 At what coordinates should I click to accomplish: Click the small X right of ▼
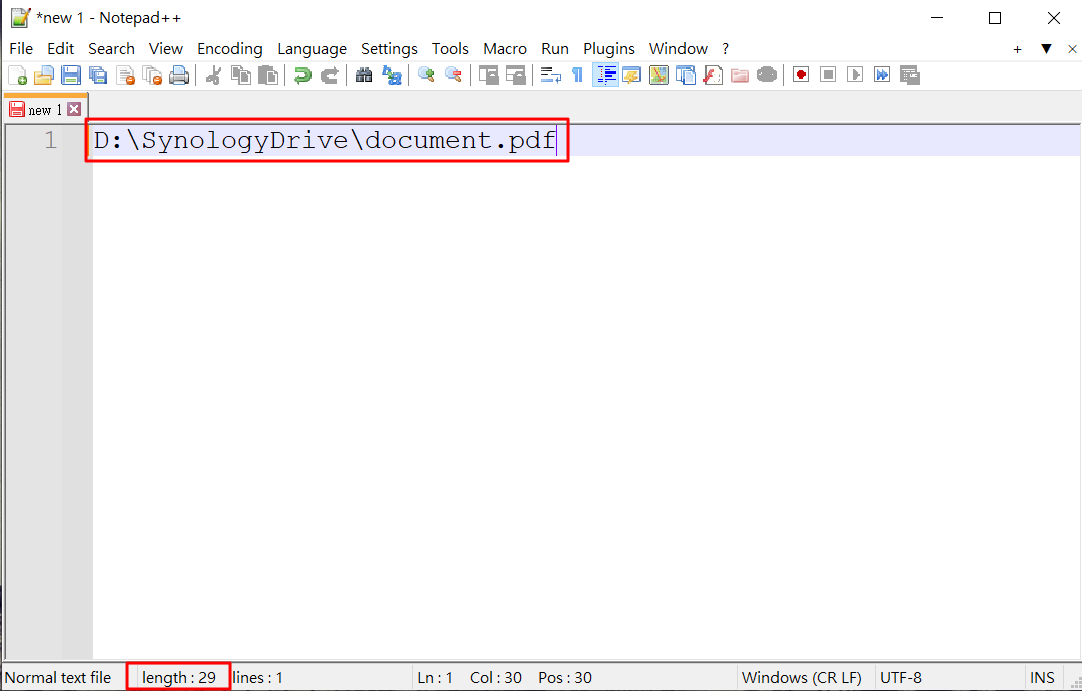1072,49
